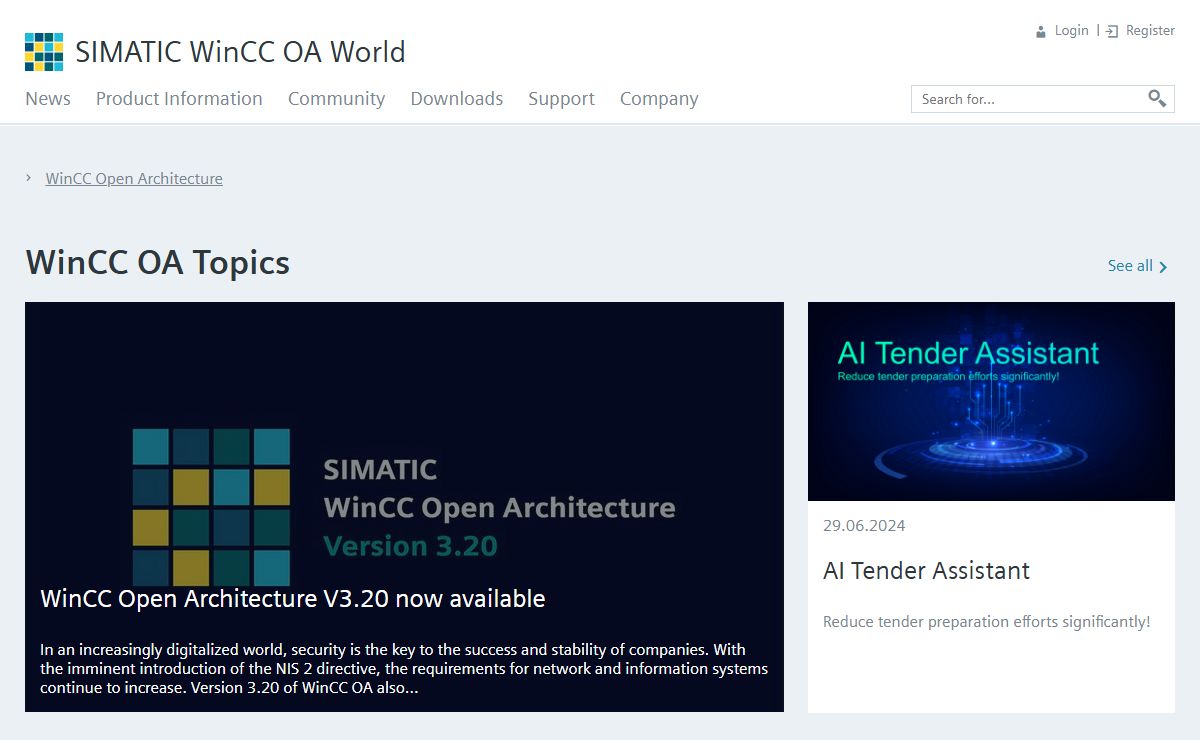The height and width of the screenshot is (740, 1200).
Task: Click the WinCC Open Architecture Version 3.20 banner image
Action: click(x=404, y=507)
